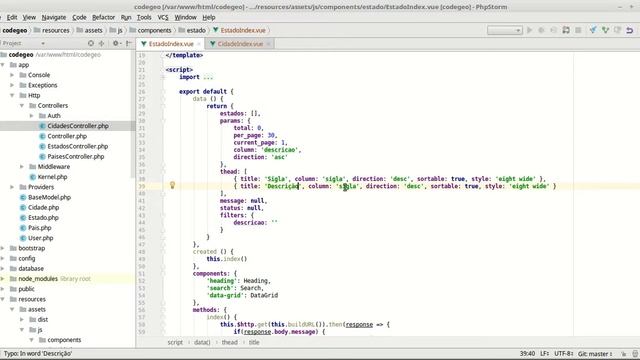Click the PHP debug listener icon
The image size is (640, 360).
point(566,30)
